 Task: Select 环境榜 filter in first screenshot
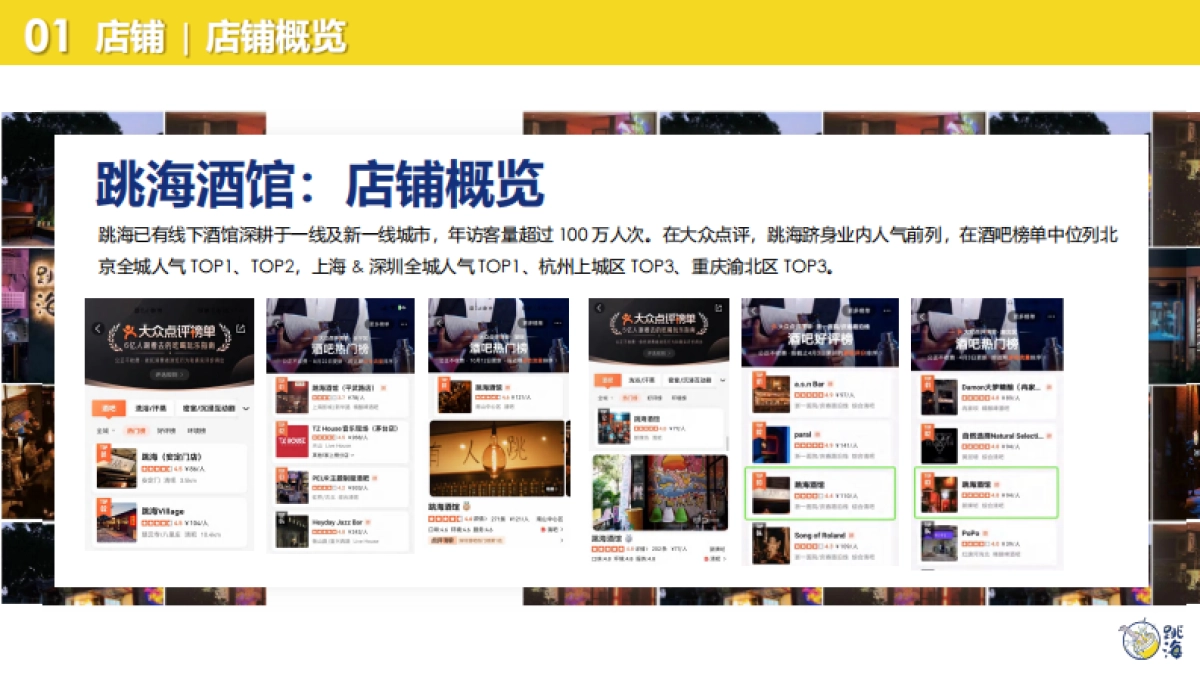tap(197, 431)
